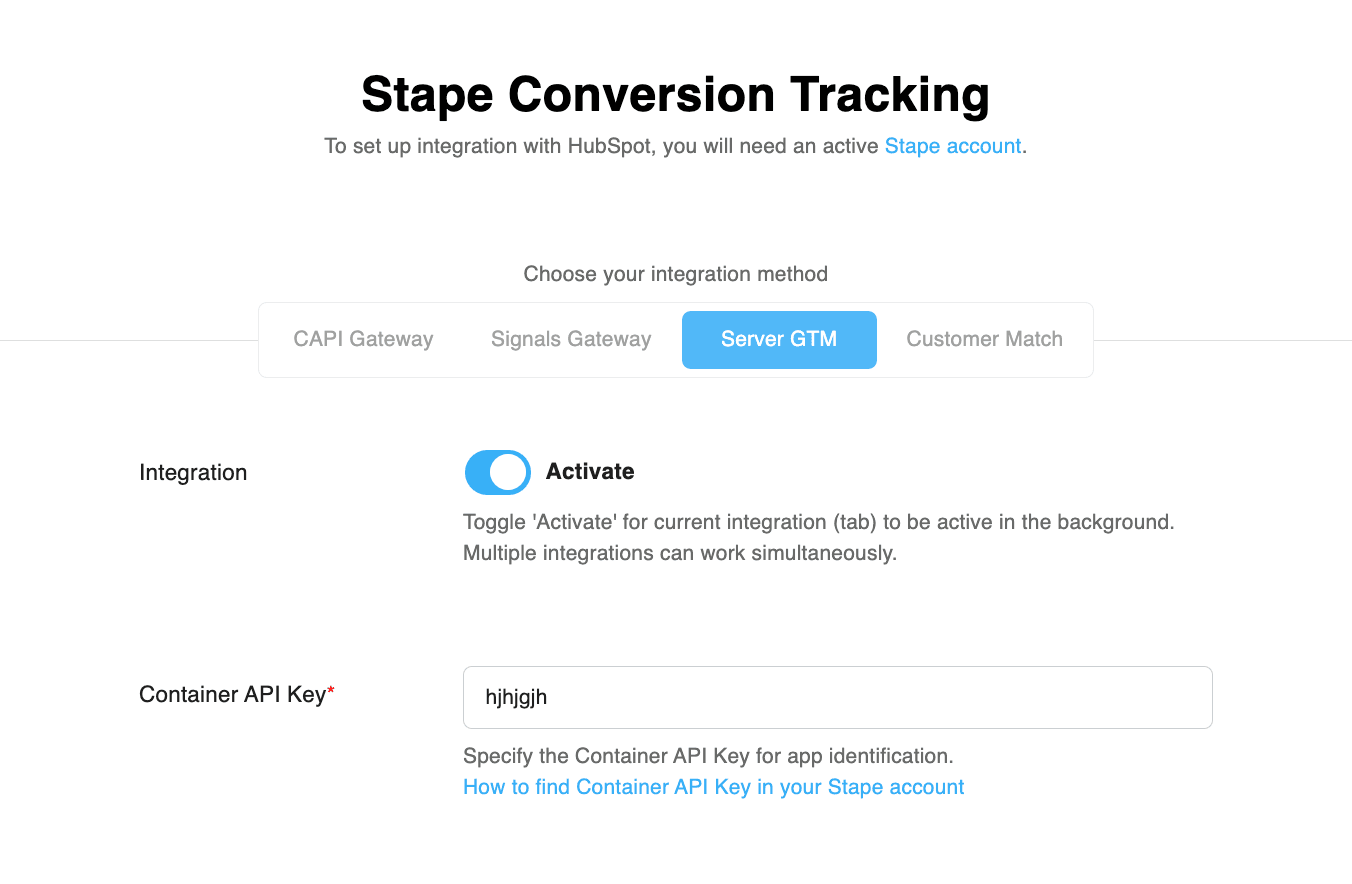
Task: Click the Multiple integrations can work simultaneously text
Action: pyautogui.click(x=679, y=553)
